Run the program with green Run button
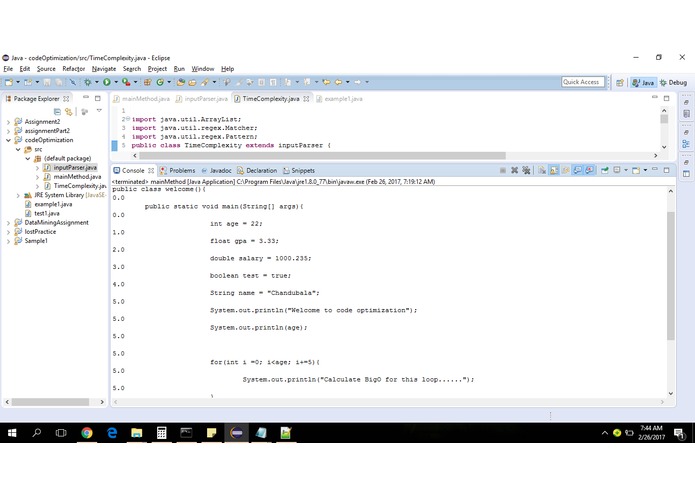695x494 pixels. tap(107, 82)
